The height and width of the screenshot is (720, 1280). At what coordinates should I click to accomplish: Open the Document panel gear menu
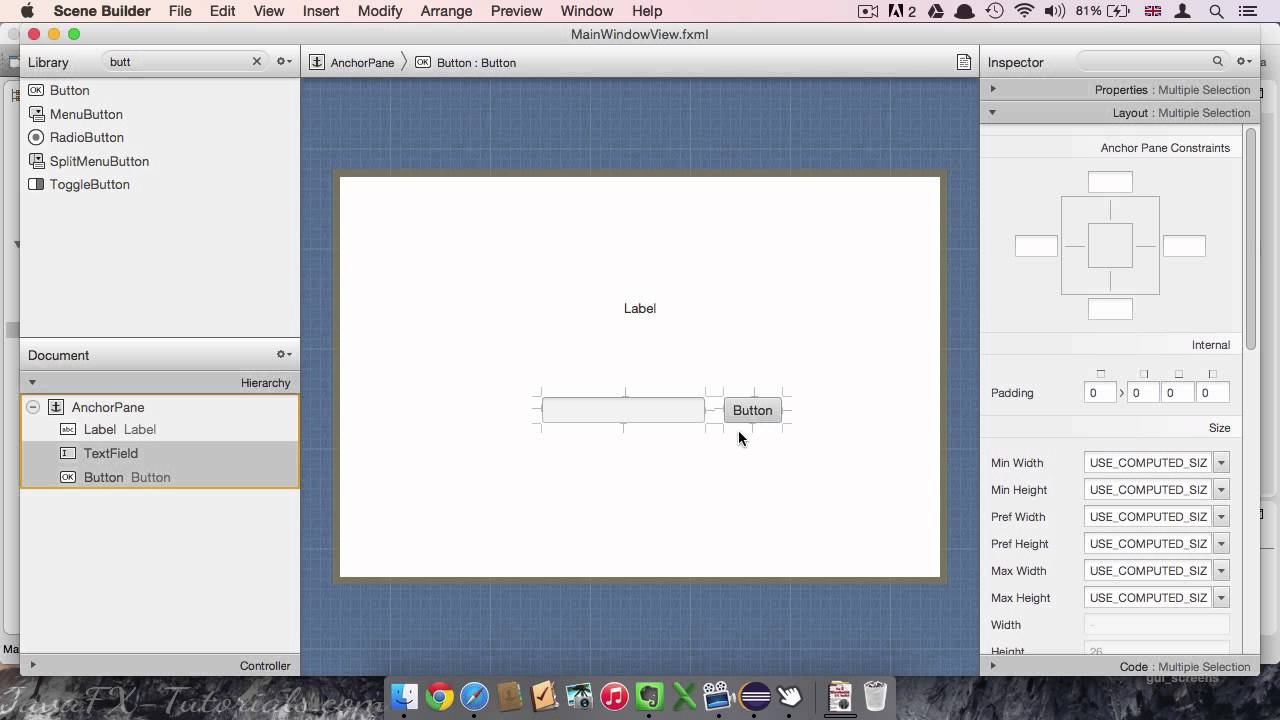pos(284,355)
